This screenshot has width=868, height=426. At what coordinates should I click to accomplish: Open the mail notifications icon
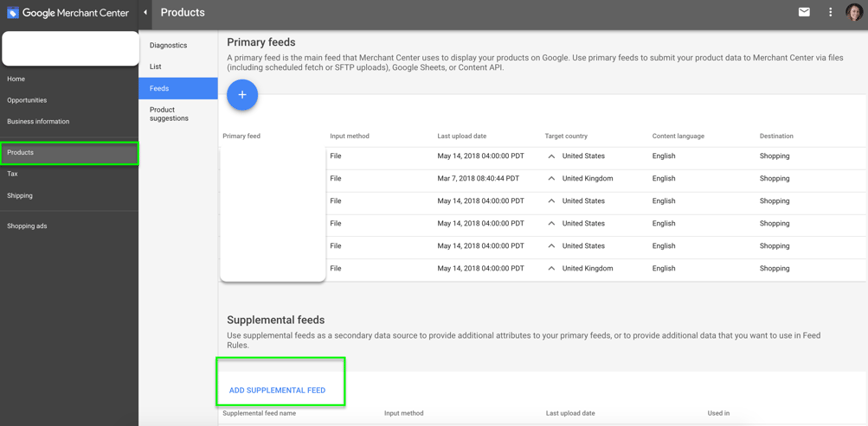point(804,12)
